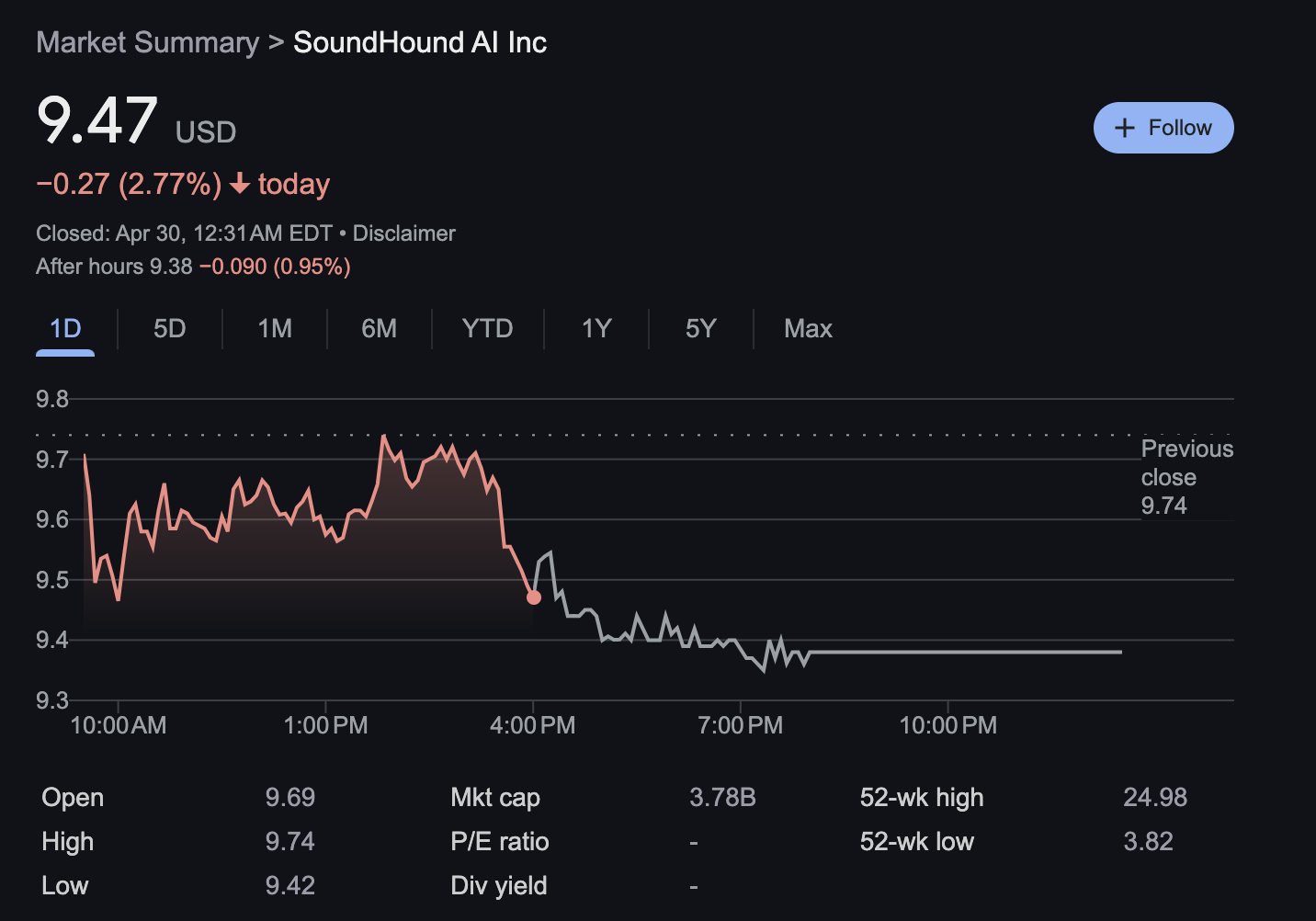Click the Open value 9.69
The width and height of the screenshot is (1316, 921).
[290, 797]
